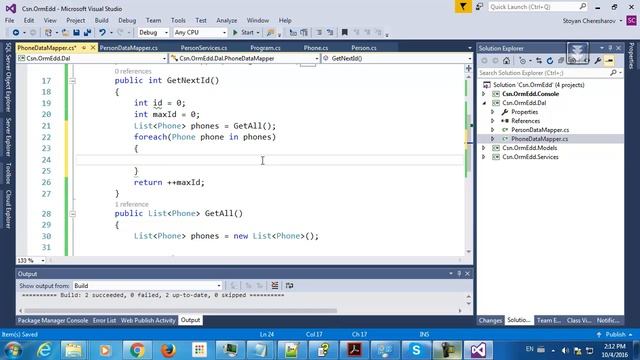Open Properties via the Solution Explorer wrench icon

(598, 60)
